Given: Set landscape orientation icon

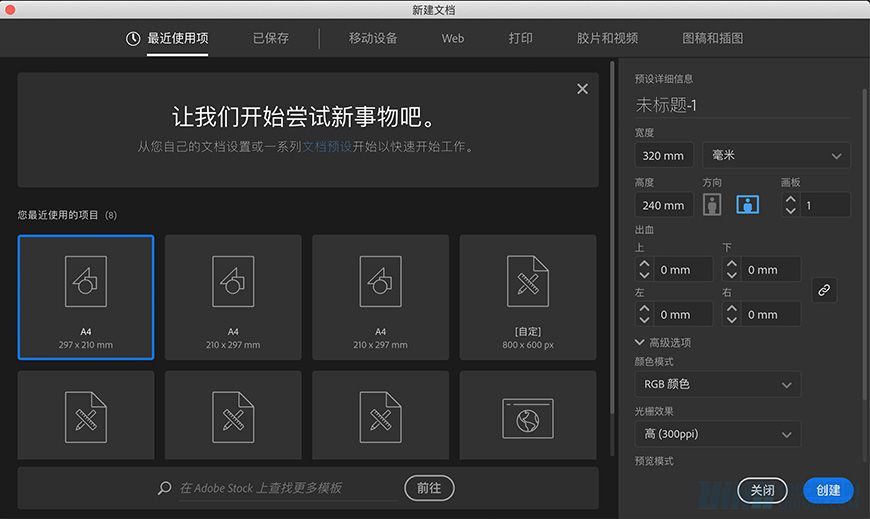Looking at the screenshot, I should coord(747,204).
